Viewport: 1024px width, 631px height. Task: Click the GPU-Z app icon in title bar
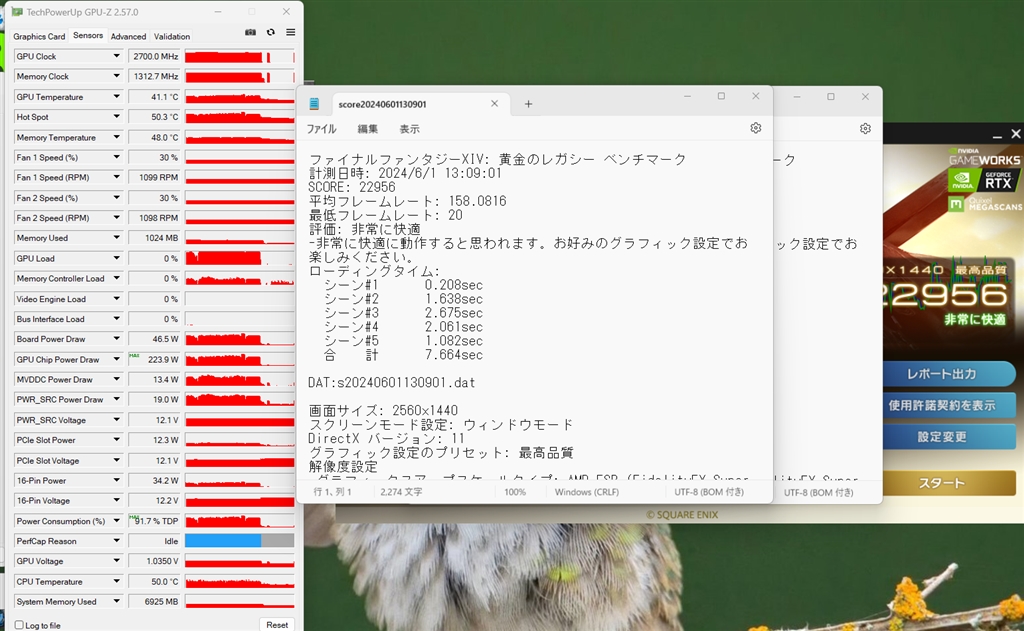(17, 12)
